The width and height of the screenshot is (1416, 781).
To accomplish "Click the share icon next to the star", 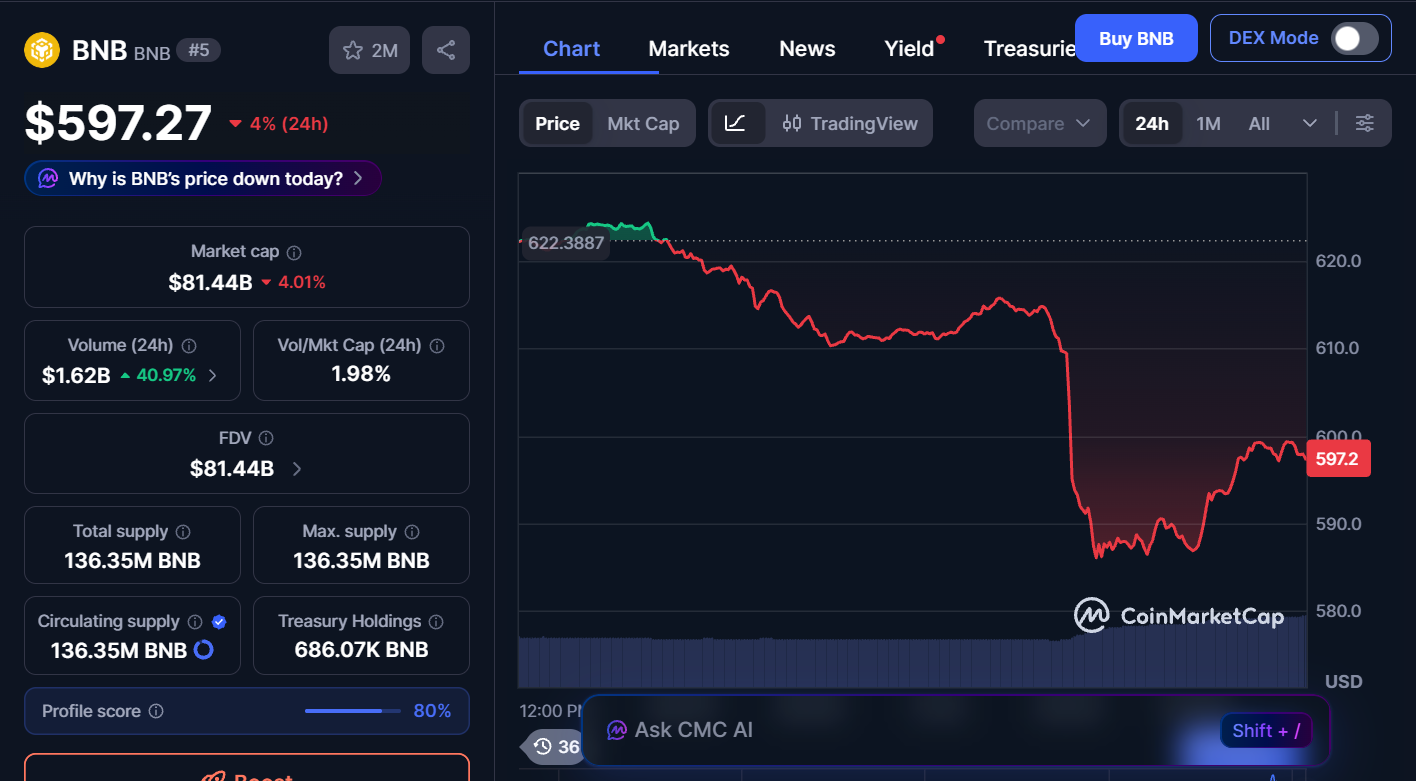I will (x=445, y=49).
